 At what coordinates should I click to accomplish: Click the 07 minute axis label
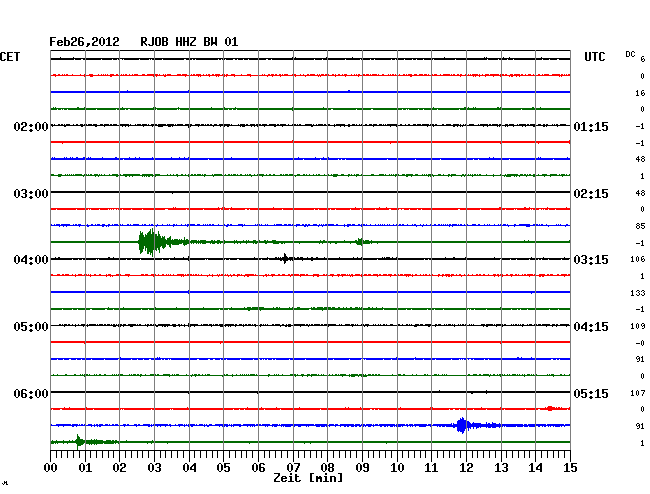pyautogui.click(x=293, y=467)
